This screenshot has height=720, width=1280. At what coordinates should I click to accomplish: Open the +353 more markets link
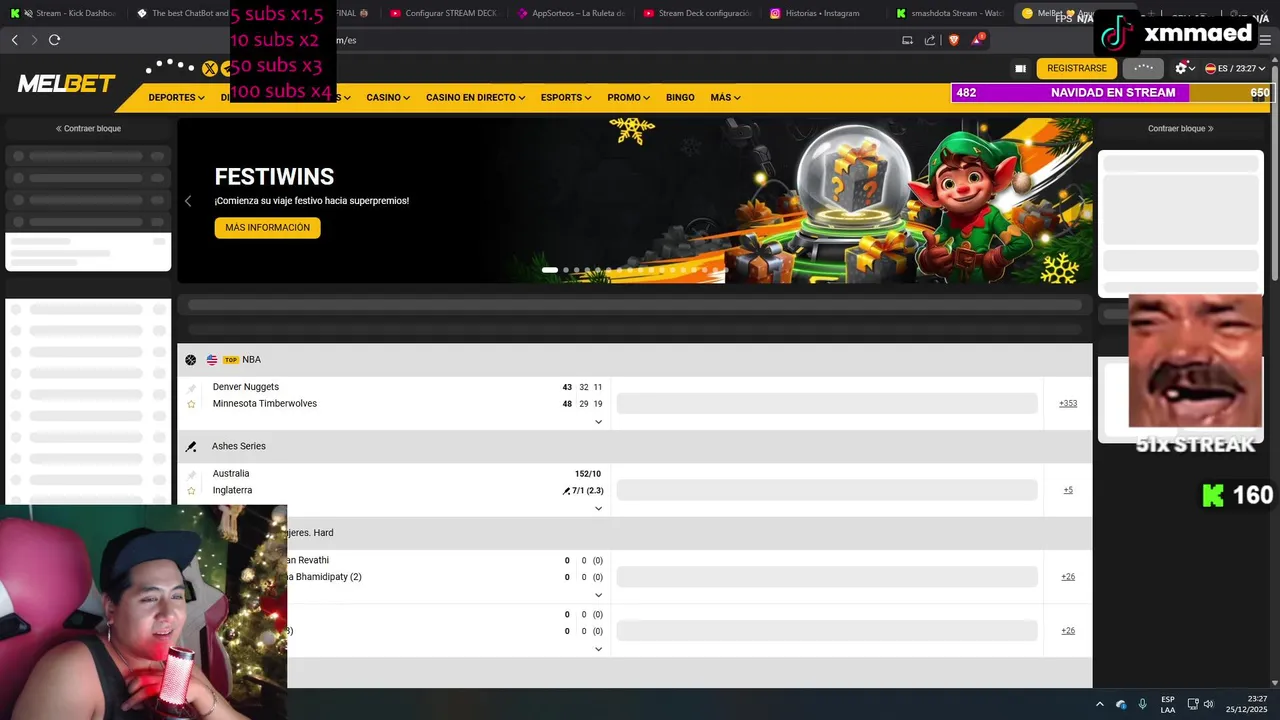point(1068,404)
